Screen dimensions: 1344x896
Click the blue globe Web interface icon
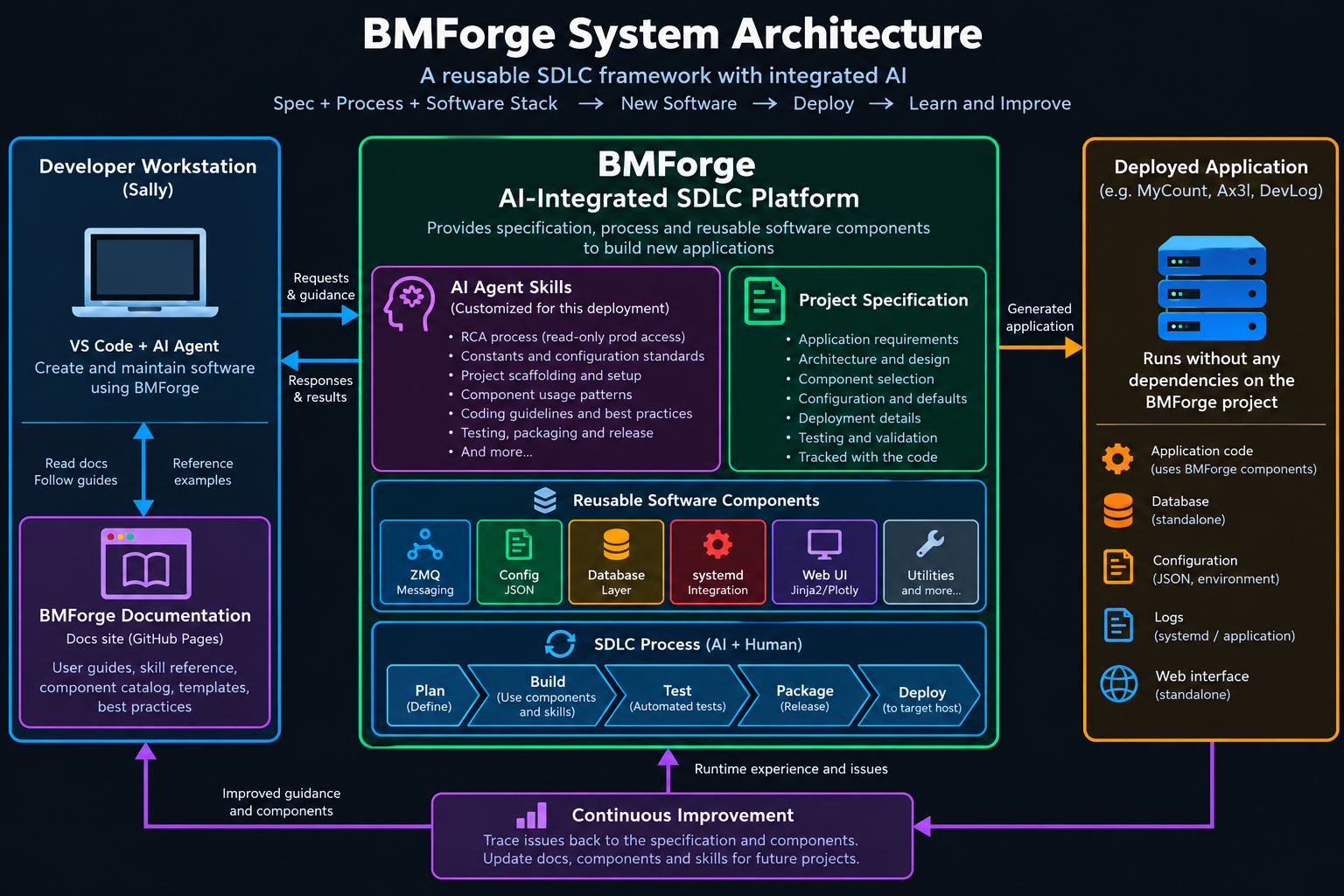pyautogui.click(x=1119, y=683)
